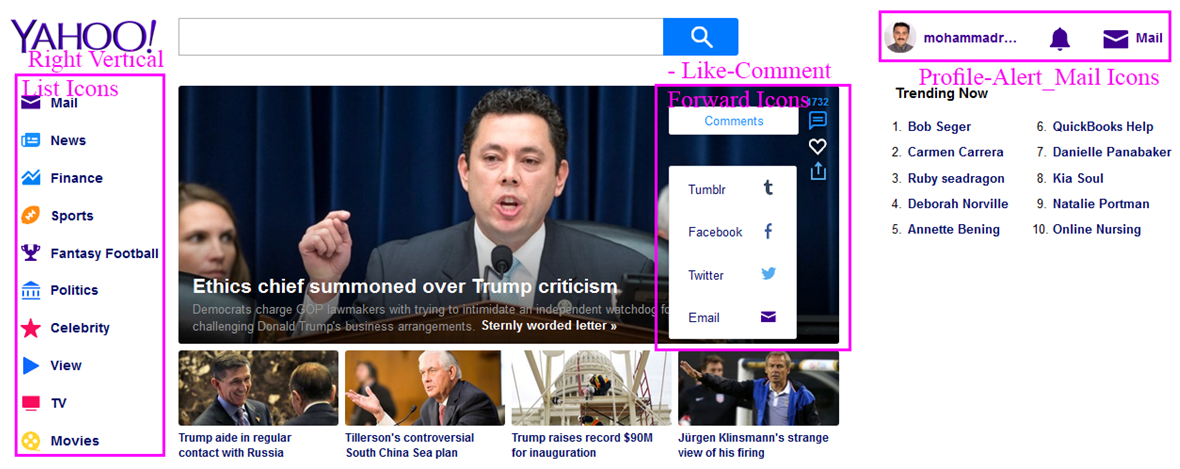The image size is (1180, 469).
Task: Click the Mail envelope icon in header
Action: tap(1115, 39)
